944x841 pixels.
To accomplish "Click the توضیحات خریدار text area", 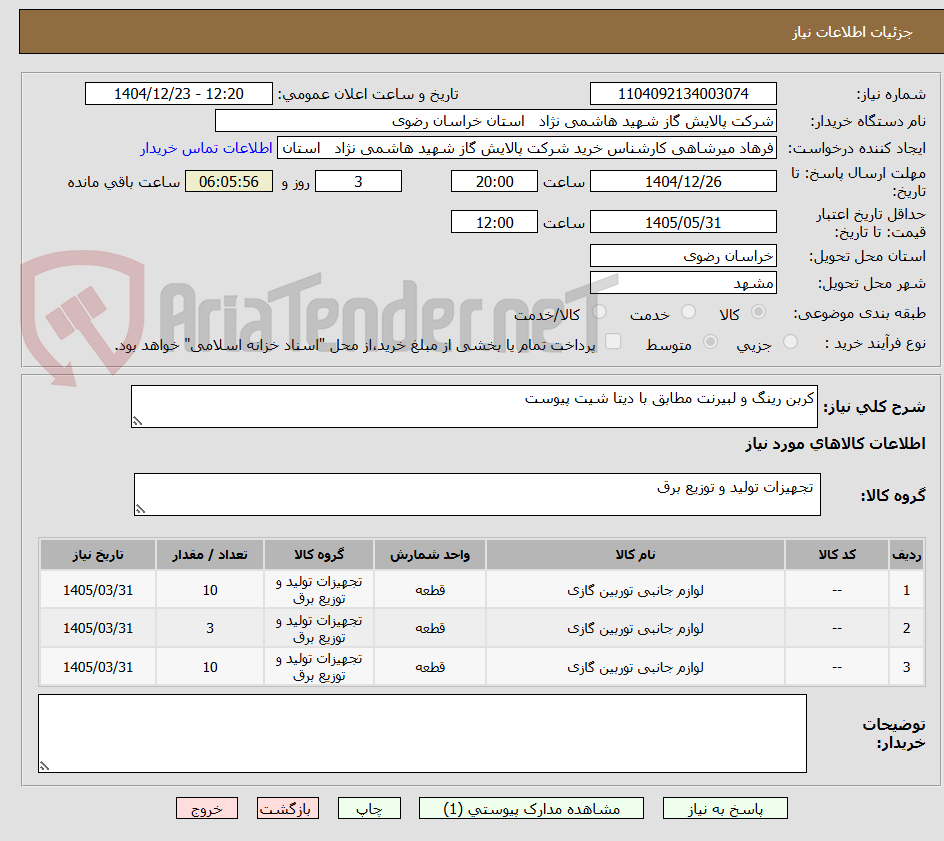I will 423,733.
